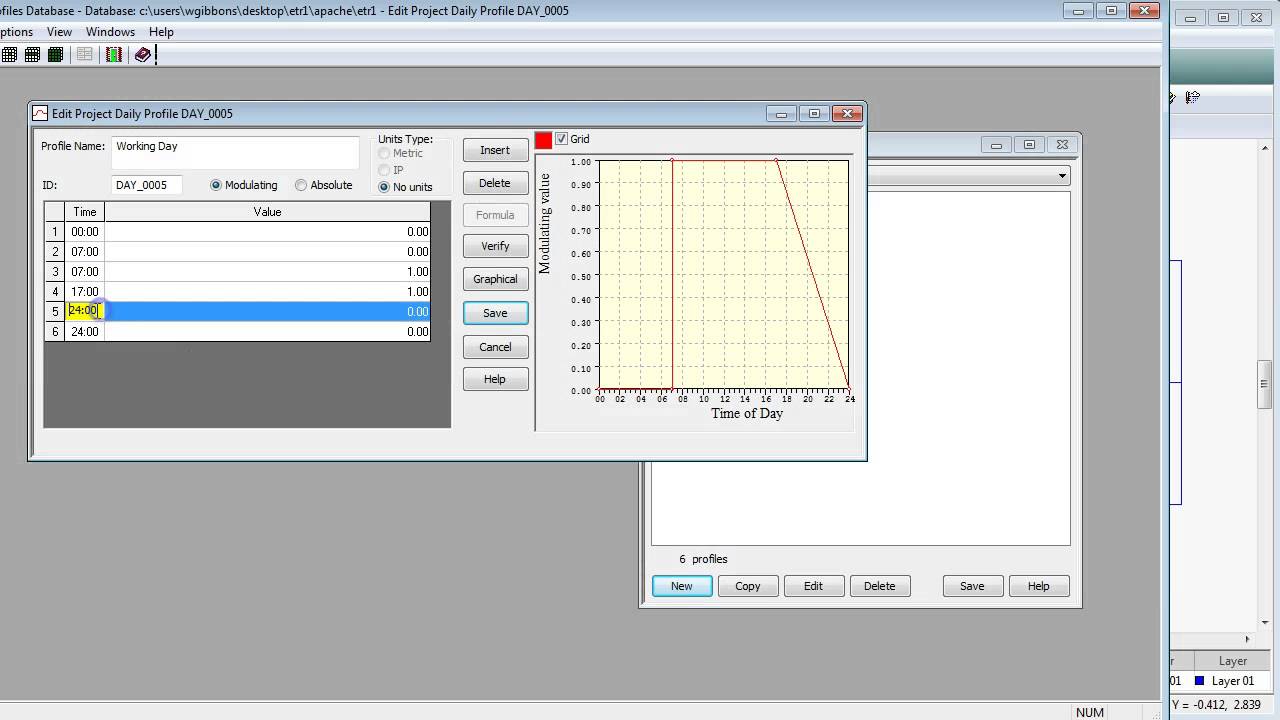Click the 0.00 value cell in row 6
Viewport: 1280px width, 720px height.
tap(267, 331)
